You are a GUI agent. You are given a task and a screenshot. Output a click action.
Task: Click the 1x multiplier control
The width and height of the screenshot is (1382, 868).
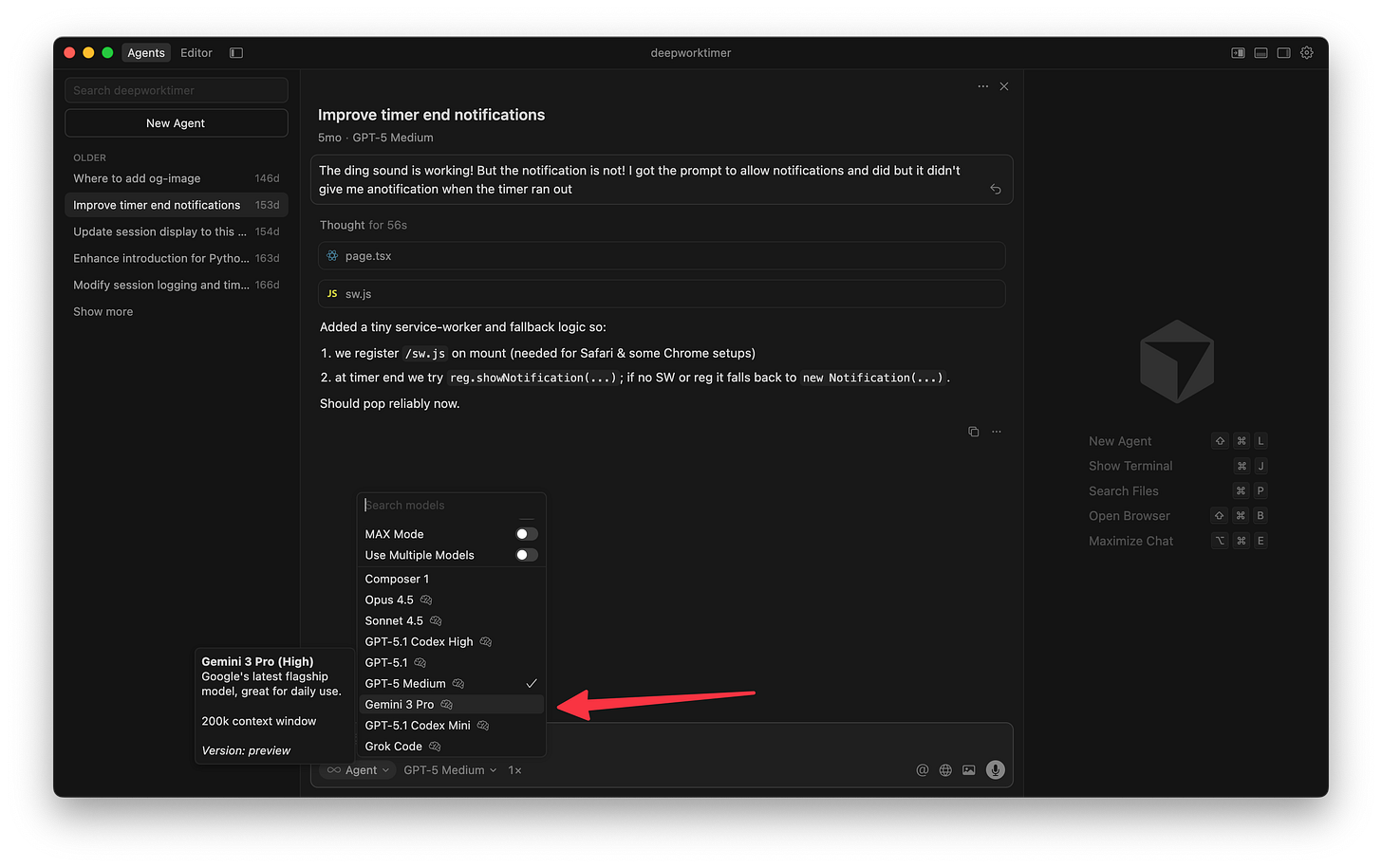pos(514,769)
